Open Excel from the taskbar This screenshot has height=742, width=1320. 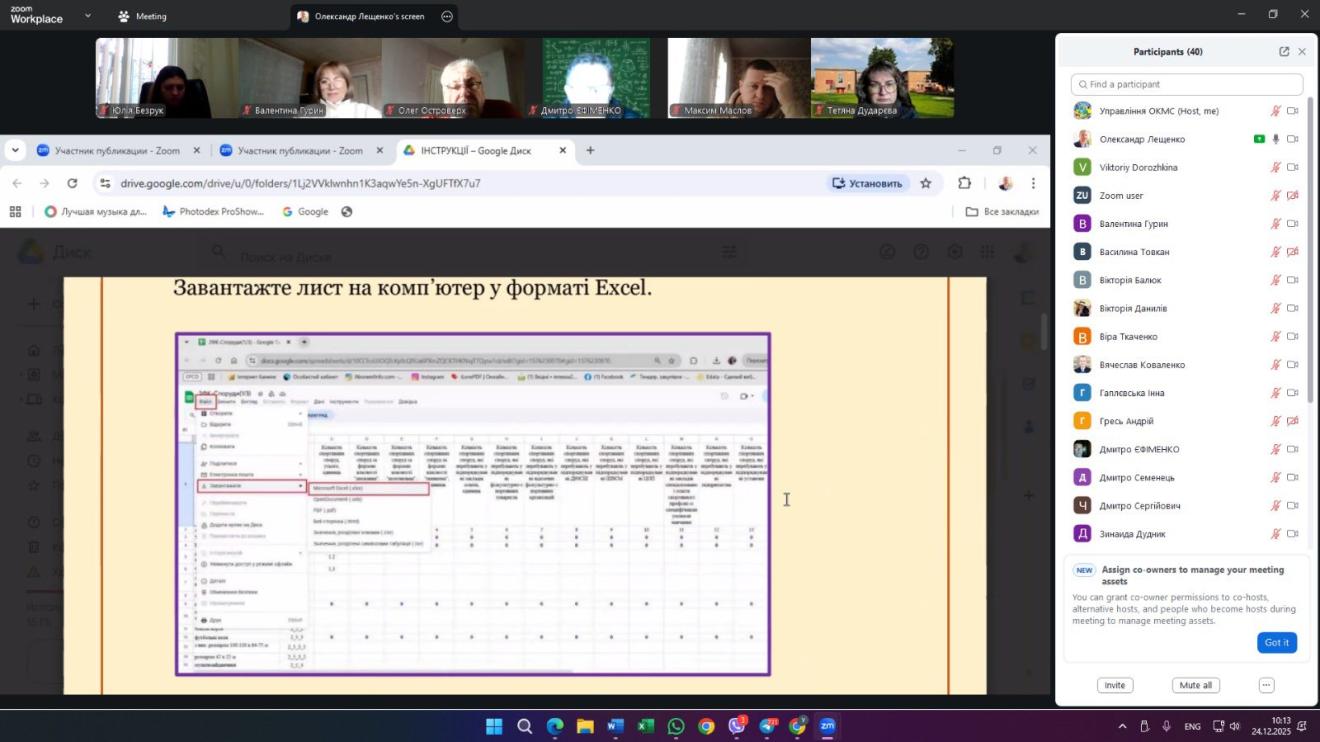(646, 726)
